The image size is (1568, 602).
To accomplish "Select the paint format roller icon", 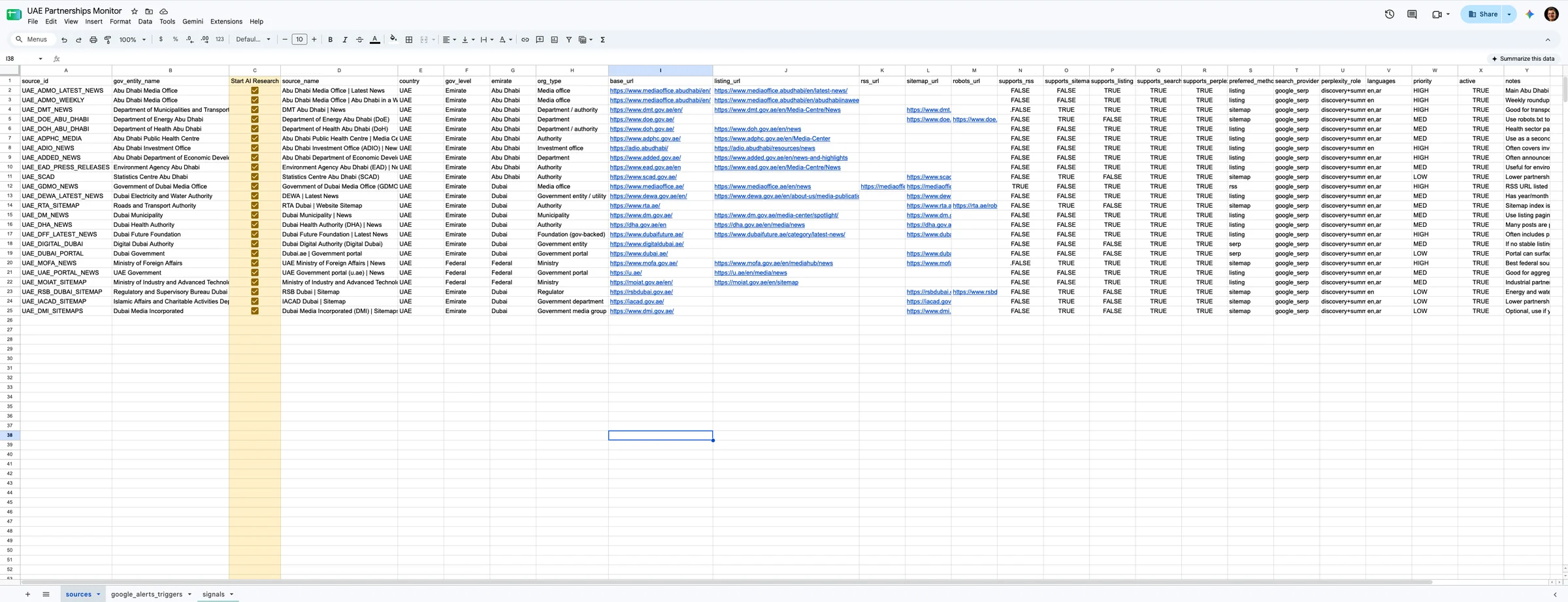I will coord(108,40).
